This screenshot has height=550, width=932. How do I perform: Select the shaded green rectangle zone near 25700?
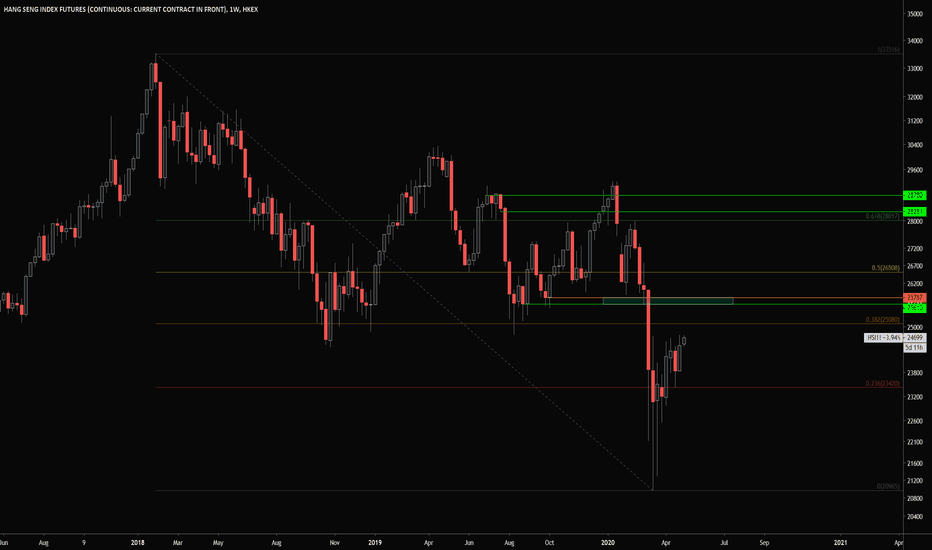click(667, 301)
